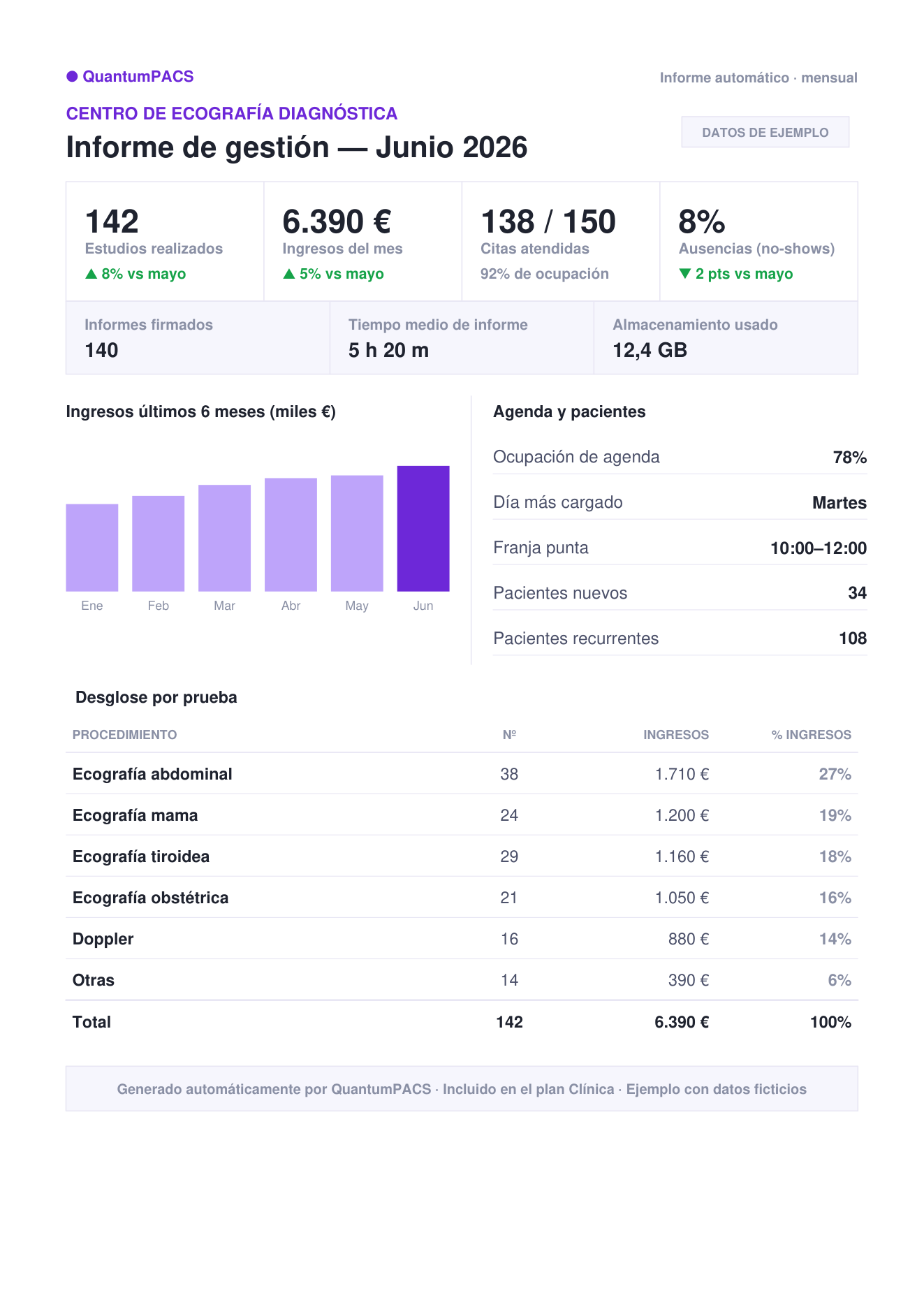Click the '14%' share cell in Doppler row

coord(835,939)
